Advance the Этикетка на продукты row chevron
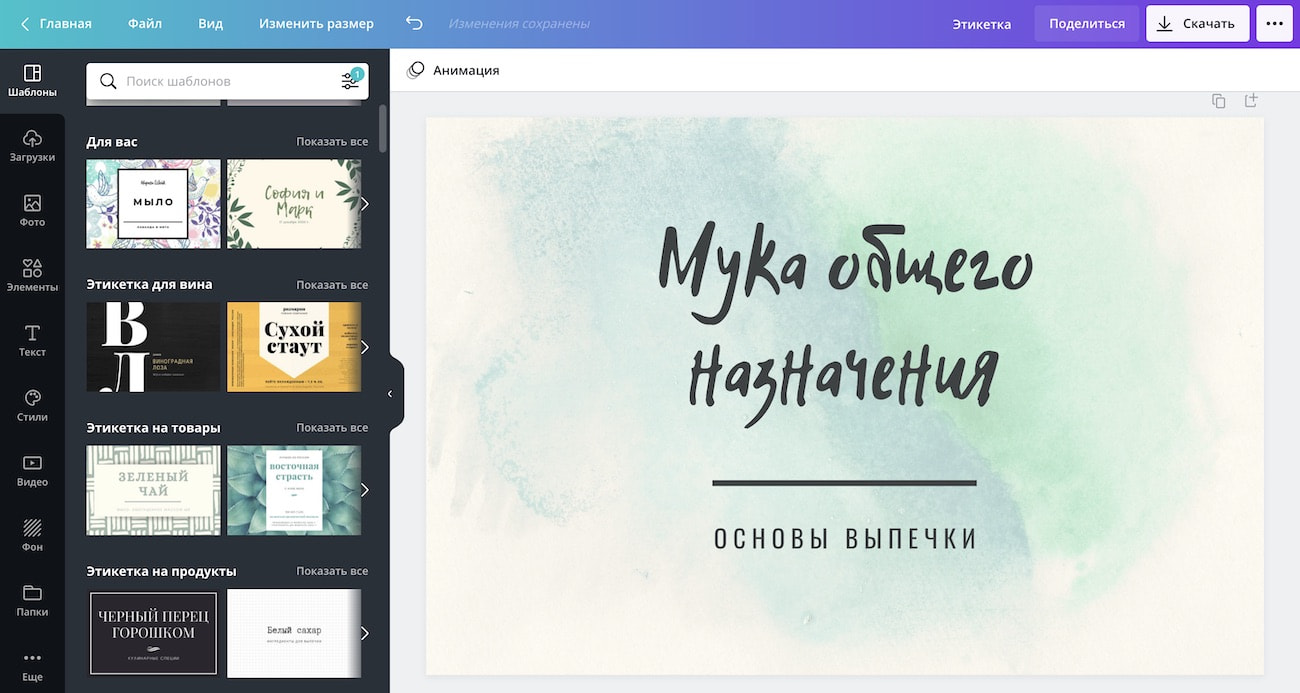 click(365, 633)
